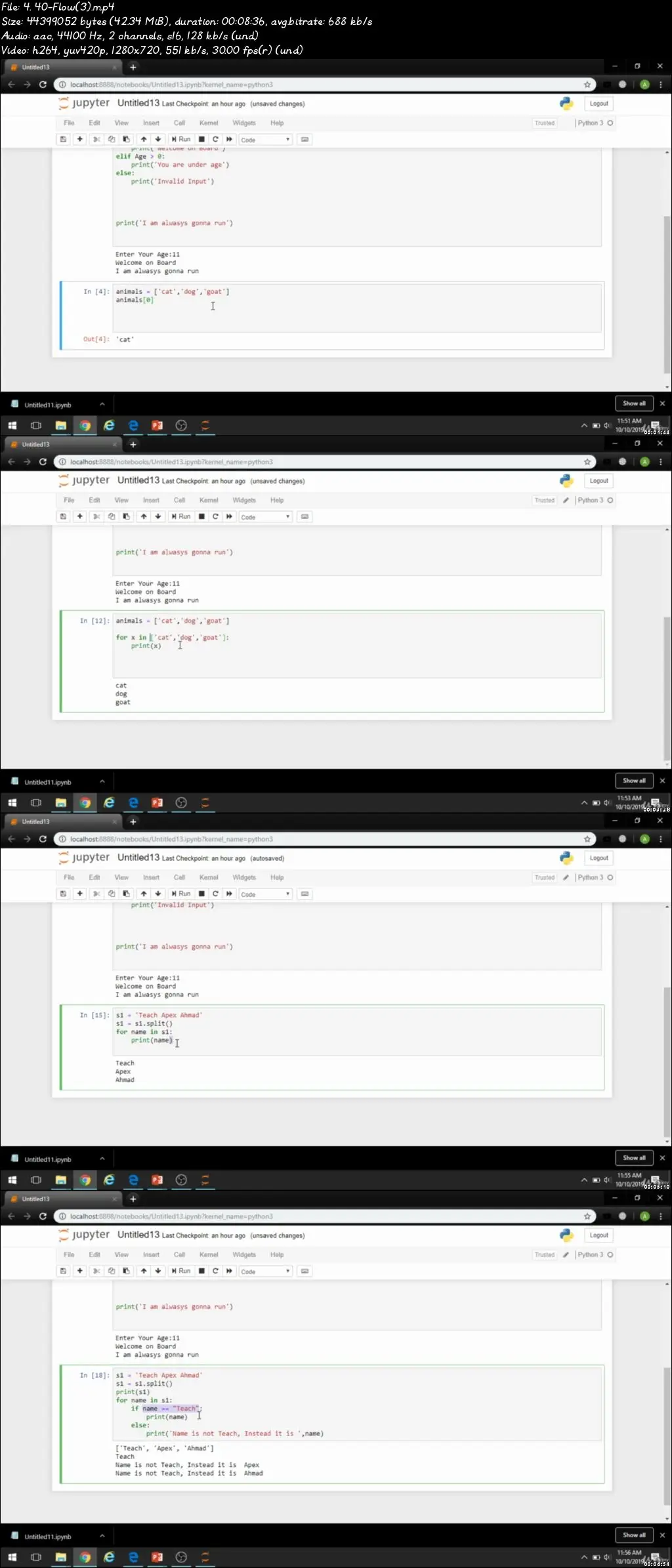Image resolution: width=672 pixels, height=1568 pixels.
Task: Click scissors cut icon in In [4] frame
Action: tap(96, 139)
